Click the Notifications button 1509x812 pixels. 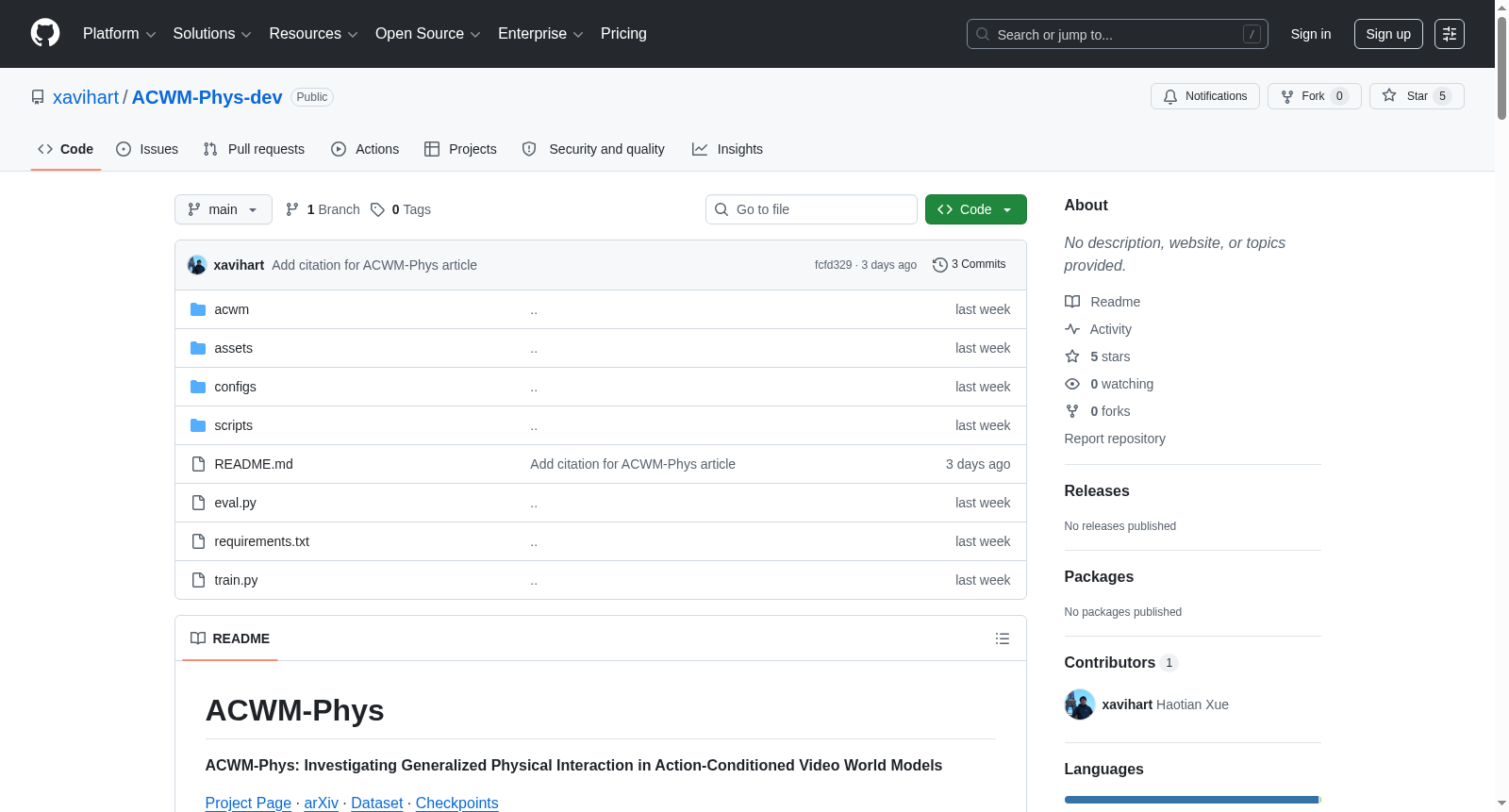(x=1205, y=96)
